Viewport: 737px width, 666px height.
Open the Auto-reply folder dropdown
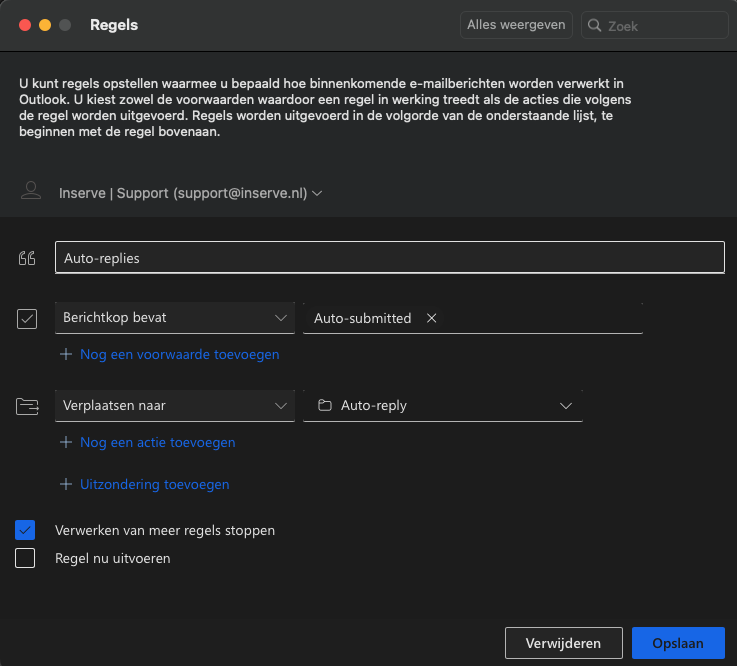tap(443, 406)
